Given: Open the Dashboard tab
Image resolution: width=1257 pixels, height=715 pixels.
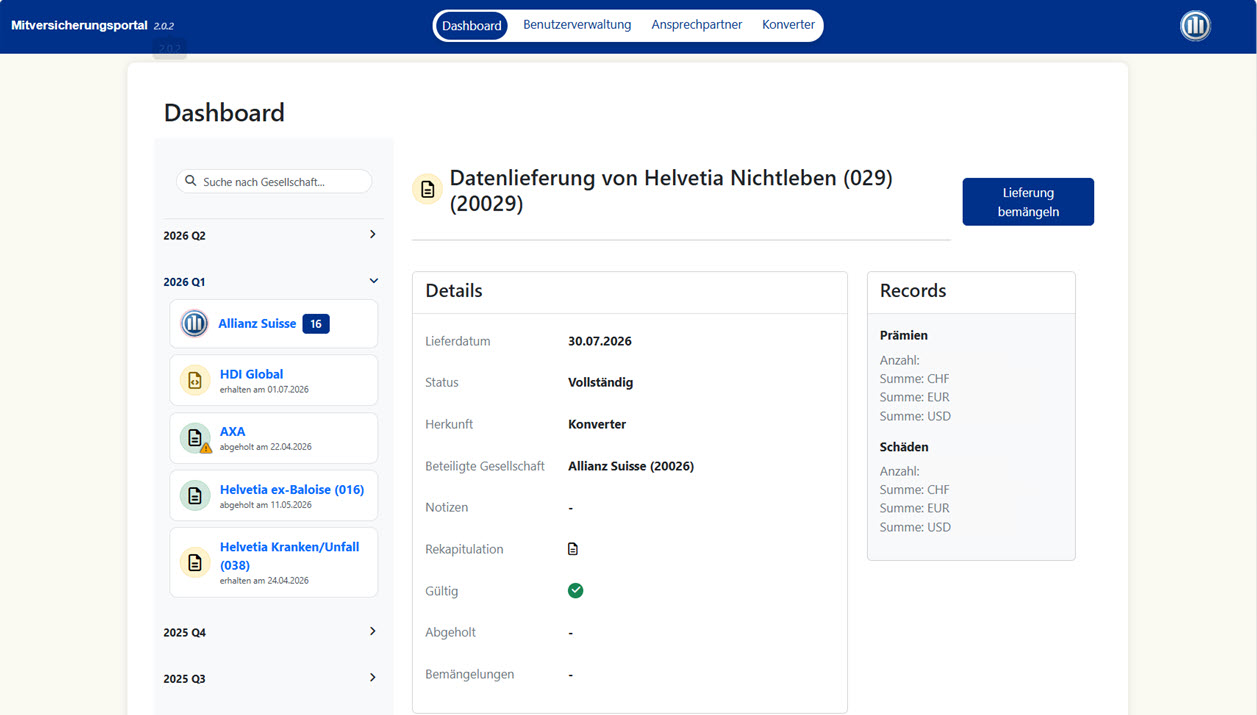Looking at the screenshot, I should coord(472,26).
